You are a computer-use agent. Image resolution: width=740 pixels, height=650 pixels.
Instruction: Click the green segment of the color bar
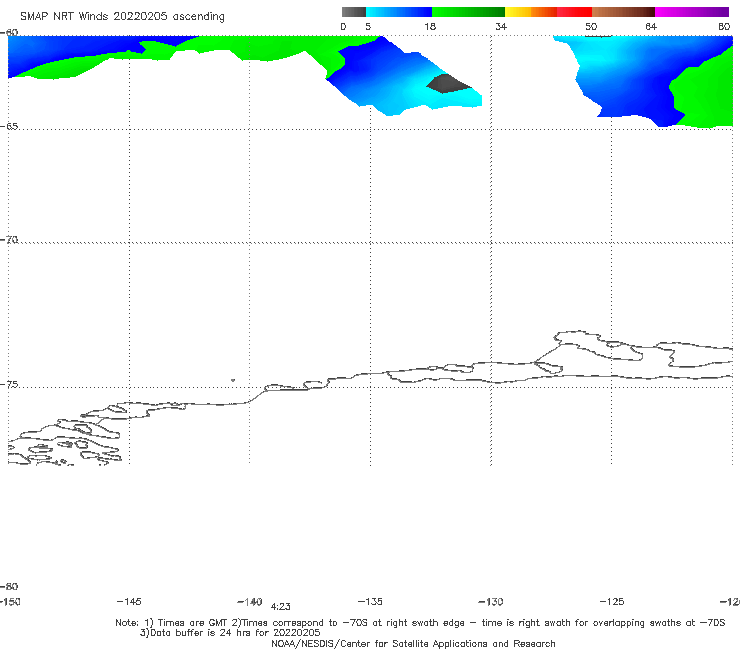pos(468,12)
